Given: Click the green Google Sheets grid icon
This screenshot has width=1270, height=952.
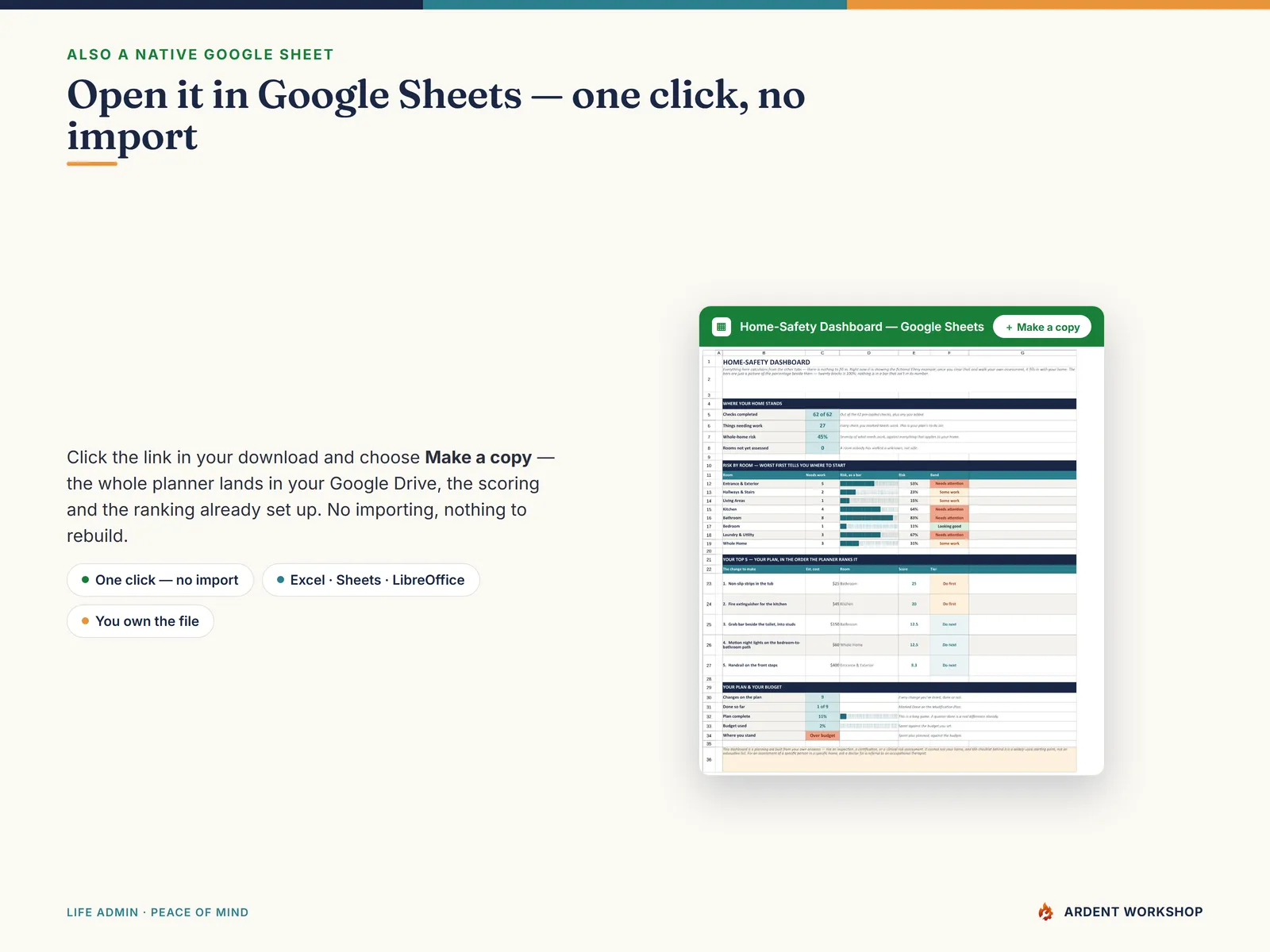Looking at the screenshot, I should tap(722, 327).
